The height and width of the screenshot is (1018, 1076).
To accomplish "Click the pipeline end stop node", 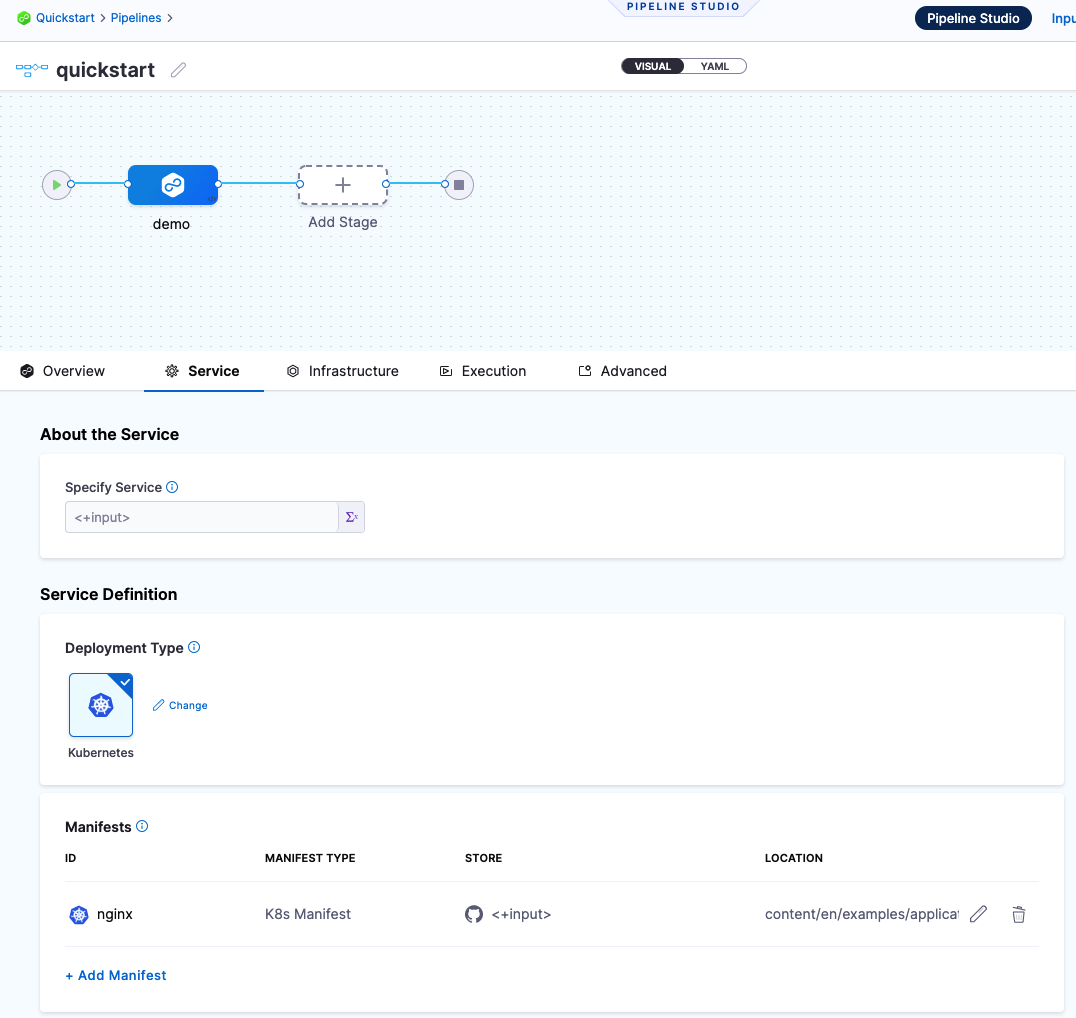I will (458, 185).
